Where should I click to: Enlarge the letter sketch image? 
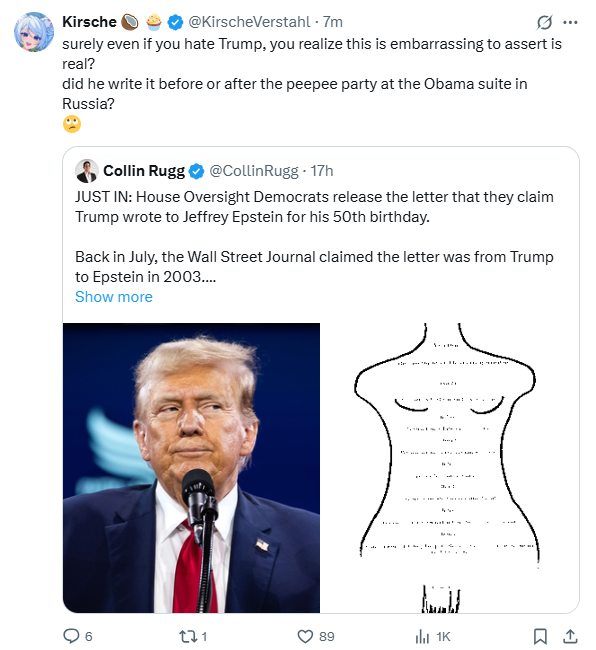click(450, 468)
